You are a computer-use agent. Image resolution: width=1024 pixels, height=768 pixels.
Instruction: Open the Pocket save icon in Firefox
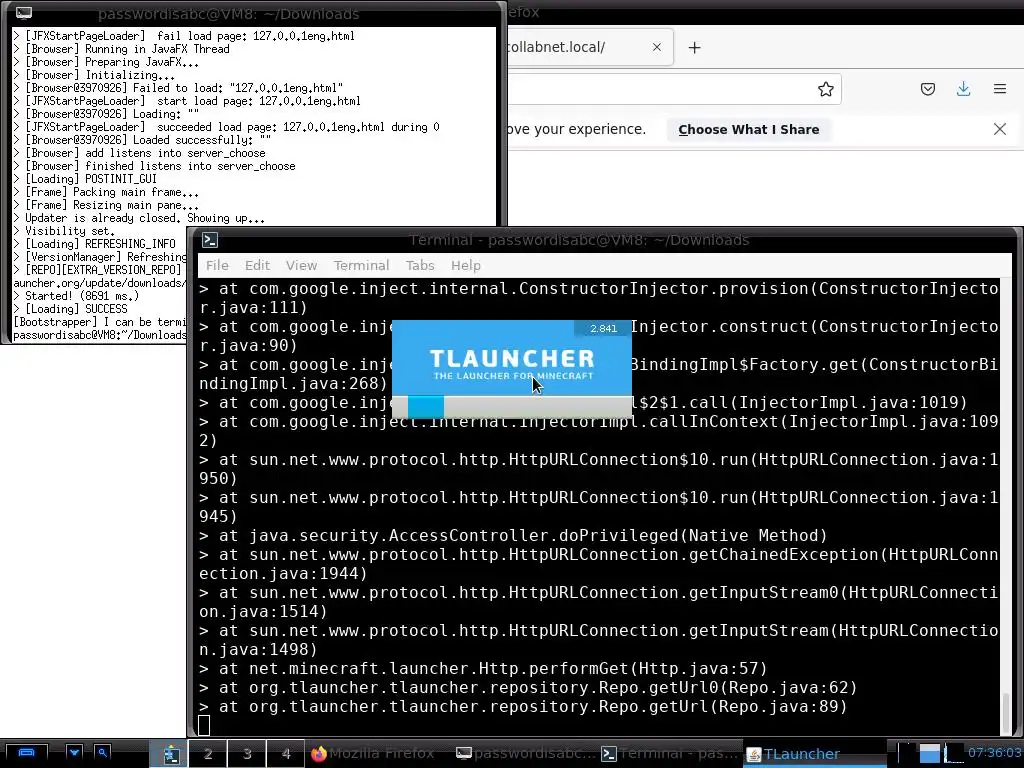point(927,89)
